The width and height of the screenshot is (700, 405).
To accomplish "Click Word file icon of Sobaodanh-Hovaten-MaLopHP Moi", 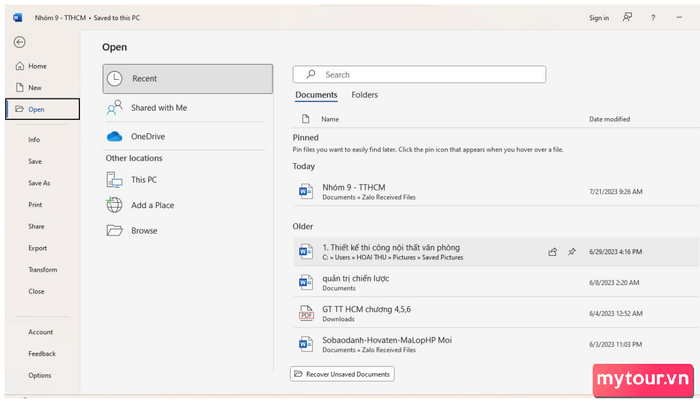I will coord(306,344).
